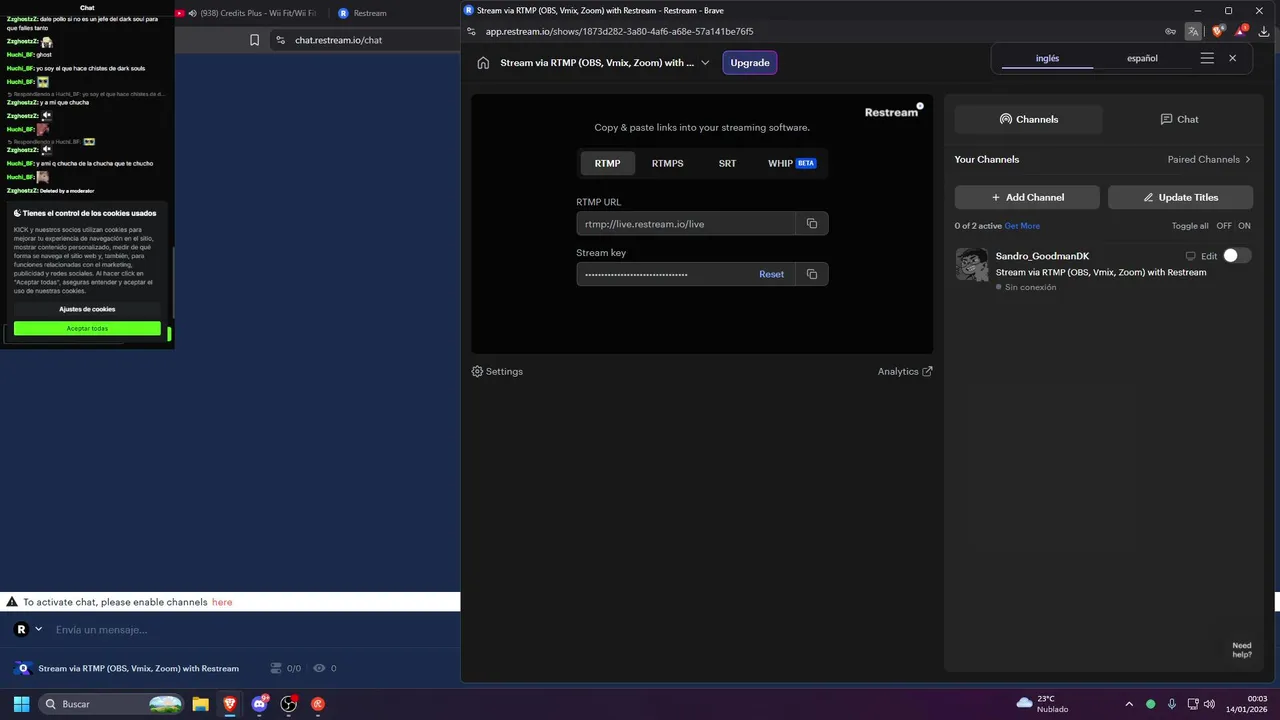Open Brave browser from the taskbar

tap(230, 704)
